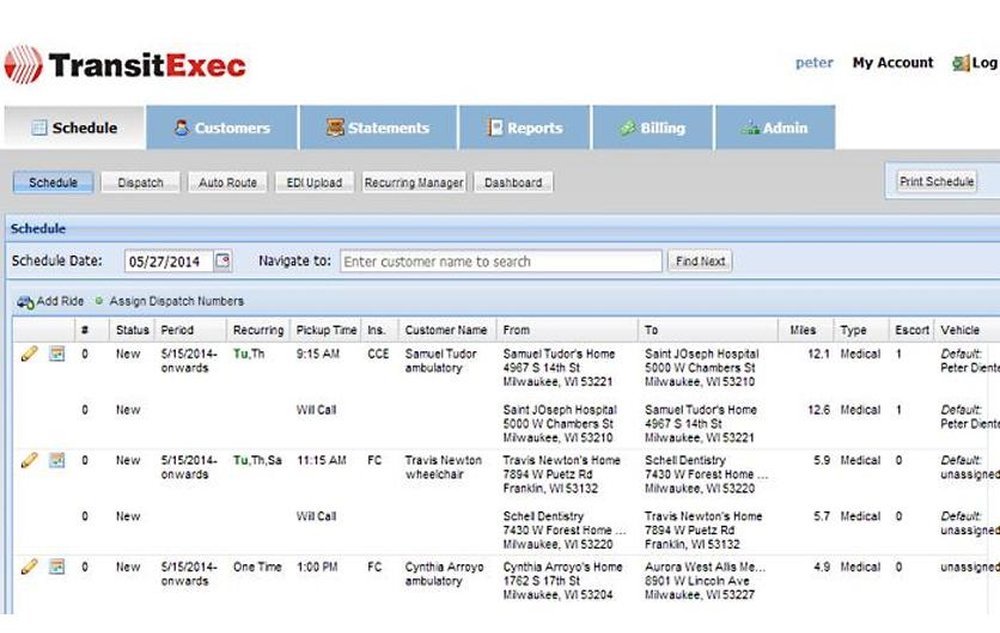
Task: Open calendar icon in Samuel Tudor row
Action: pos(57,353)
